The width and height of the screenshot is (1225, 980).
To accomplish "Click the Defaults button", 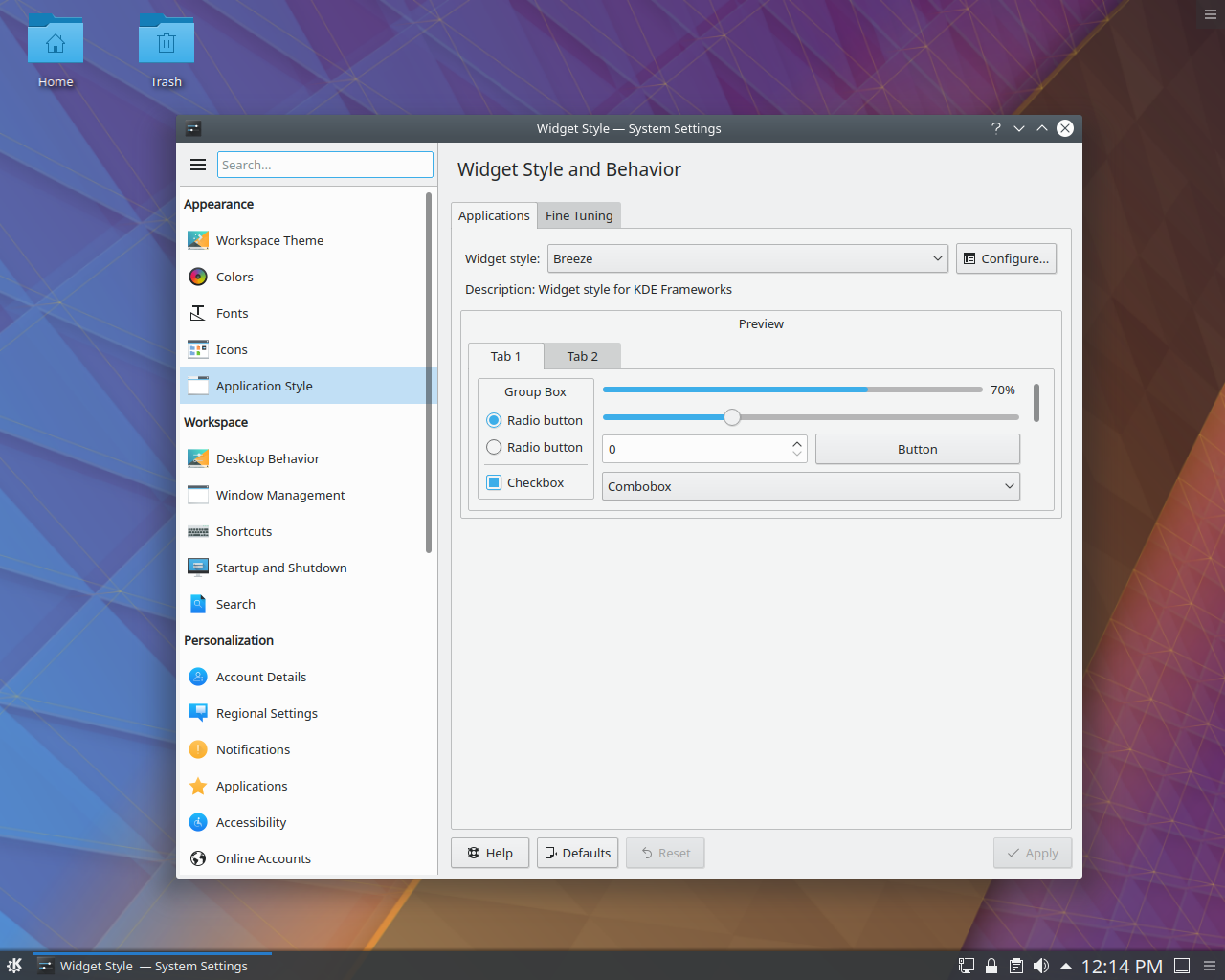I will click(x=577, y=853).
